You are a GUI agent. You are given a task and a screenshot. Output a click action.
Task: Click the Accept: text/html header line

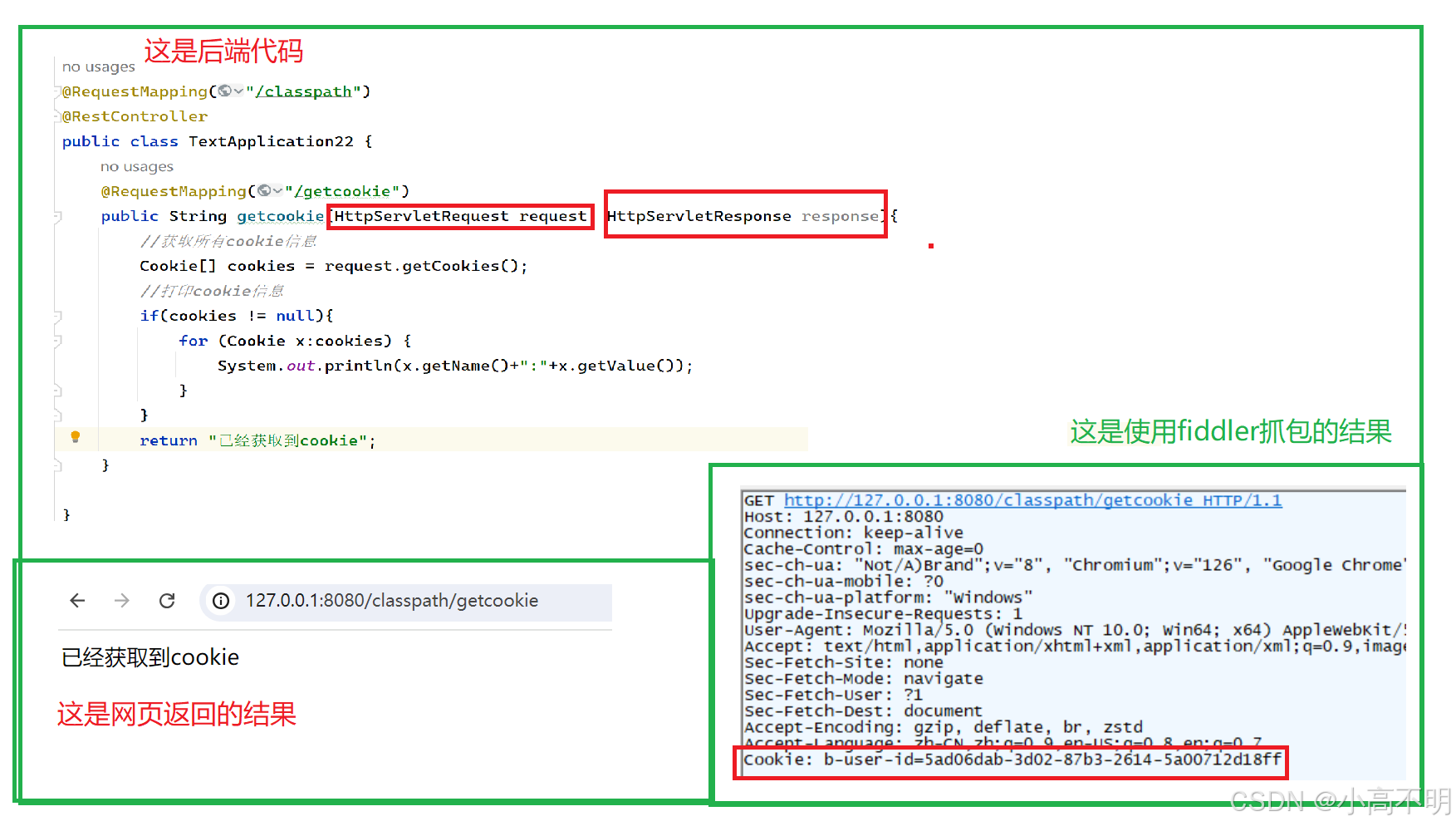[x=1074, y=647]
